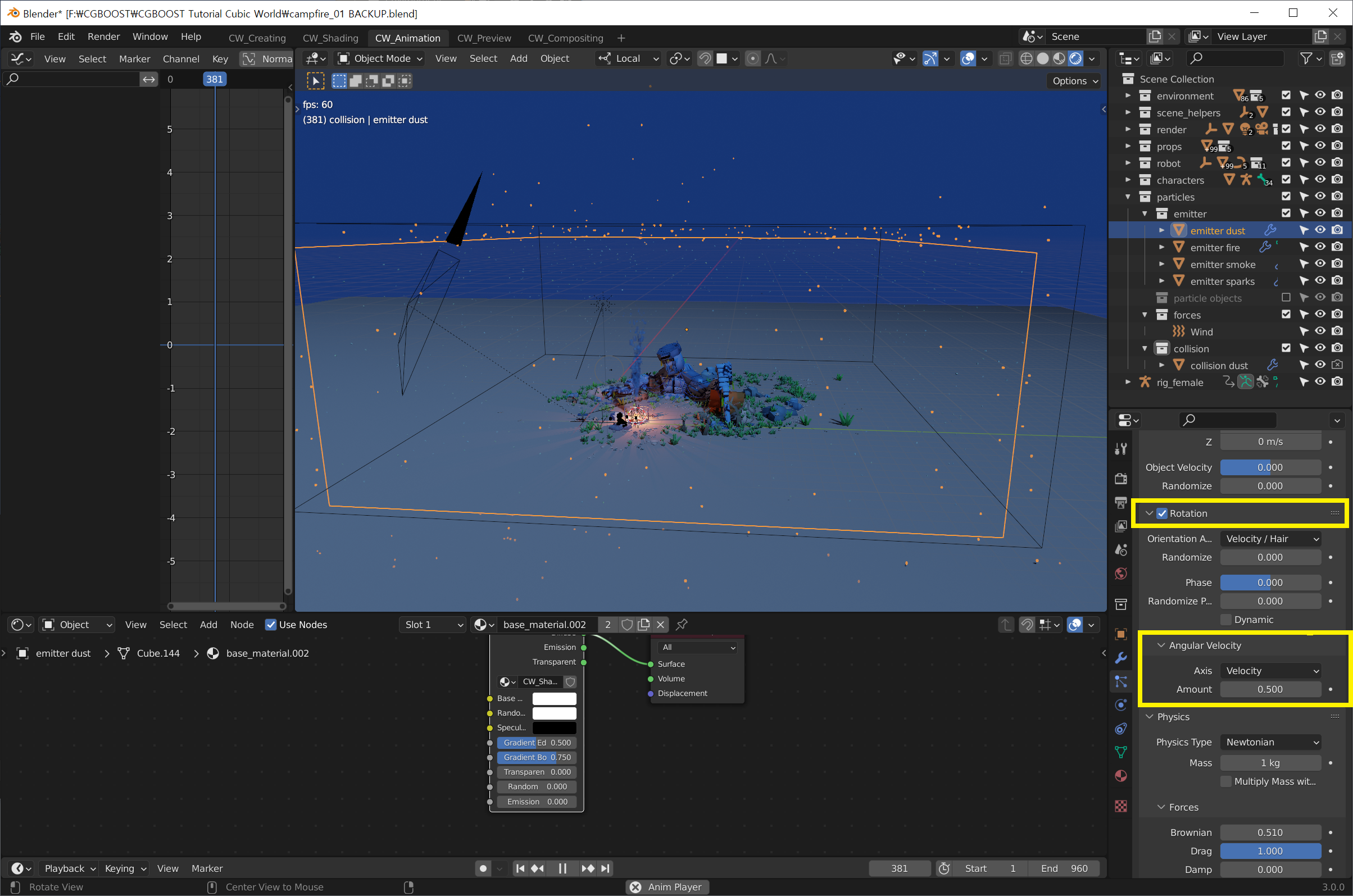Switch to the CW_Shading workspace tab
This screenshot has height=896, width=1353.
(330, 38)
